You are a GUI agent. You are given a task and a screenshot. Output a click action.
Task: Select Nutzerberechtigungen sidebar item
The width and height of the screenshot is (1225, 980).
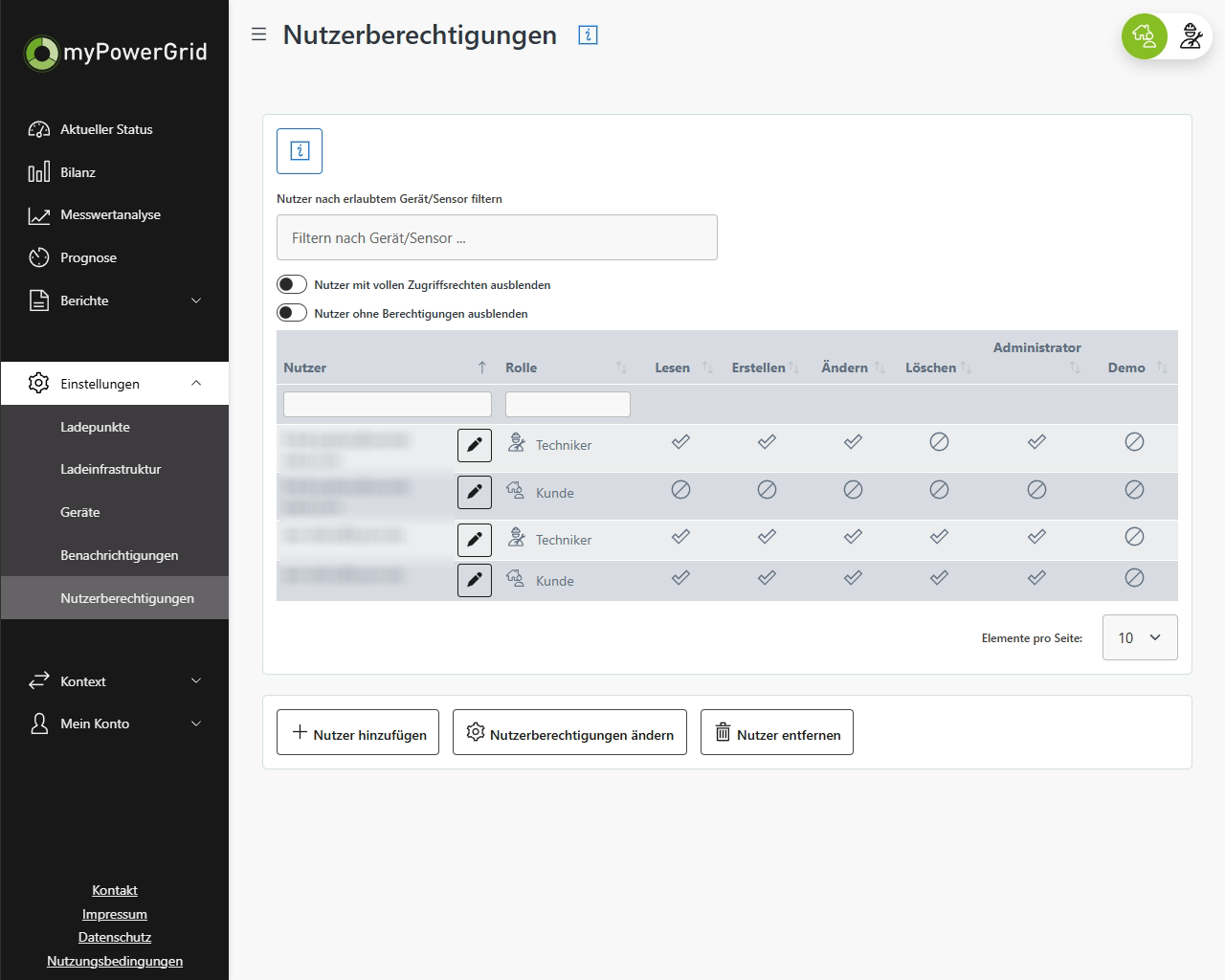click(x=115, y=598)
